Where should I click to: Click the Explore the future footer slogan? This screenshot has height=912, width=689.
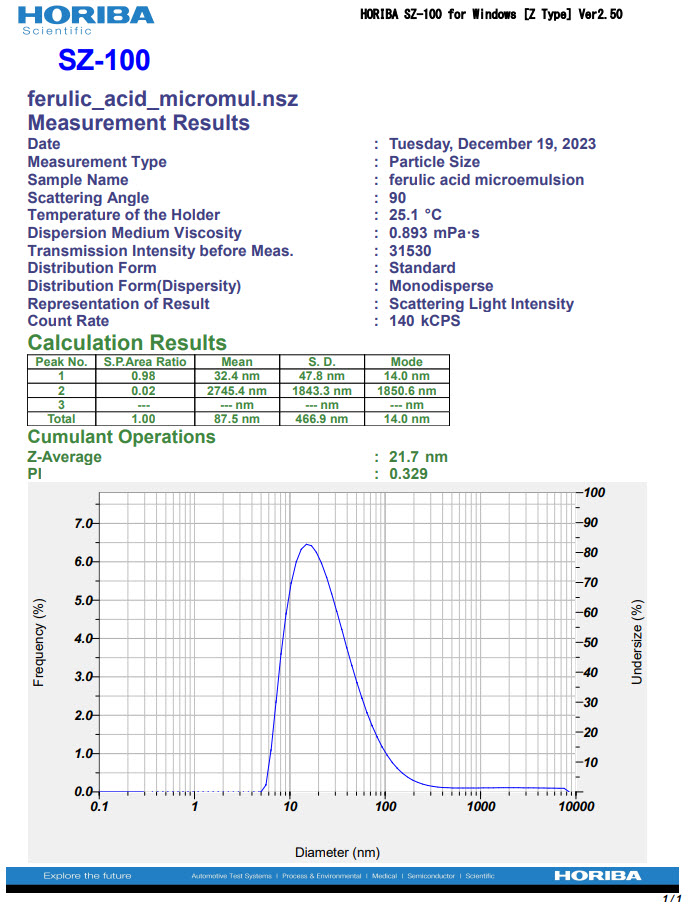click(87, 875)
